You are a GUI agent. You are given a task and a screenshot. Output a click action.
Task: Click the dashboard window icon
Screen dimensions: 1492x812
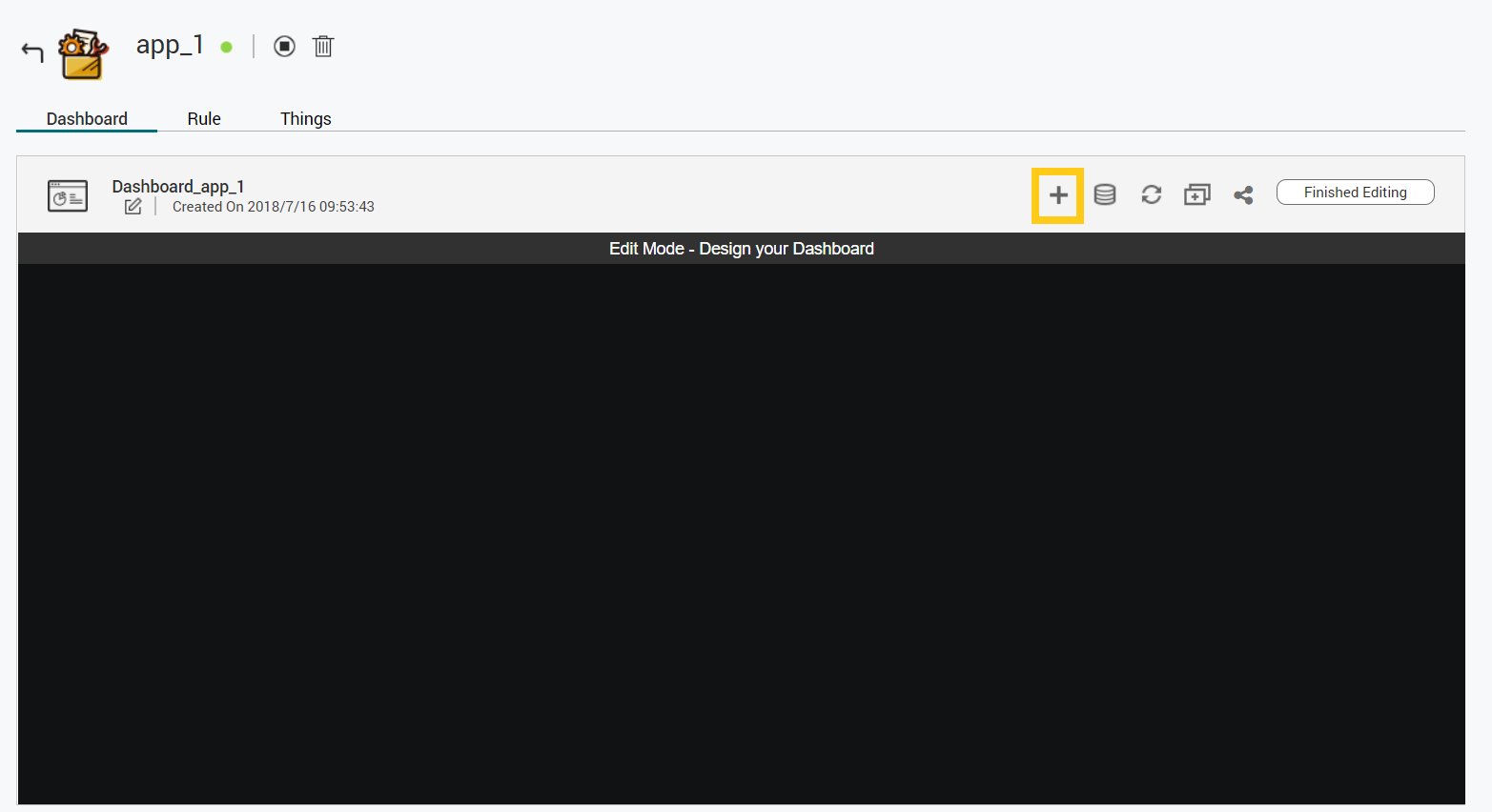[x=68, y=195]
